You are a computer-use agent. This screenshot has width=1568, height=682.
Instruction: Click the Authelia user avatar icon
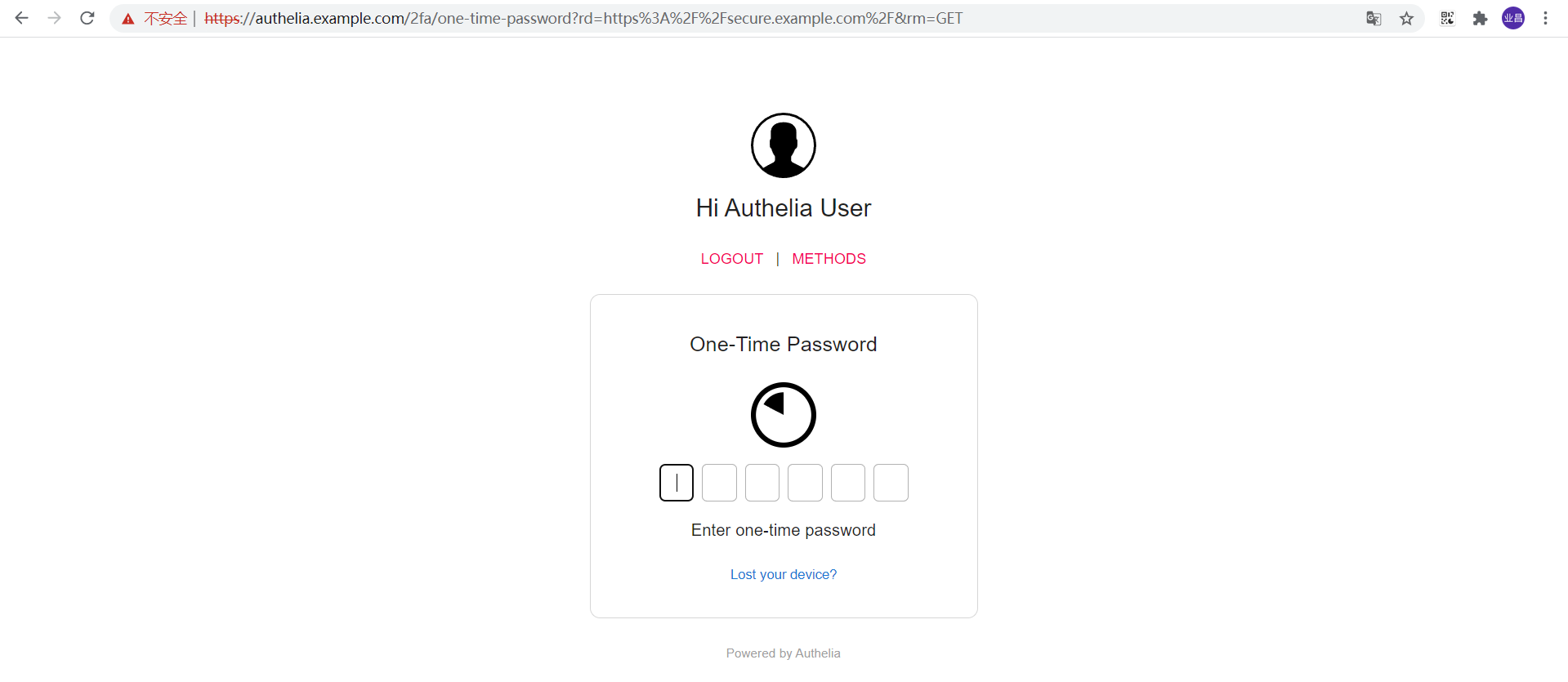point(783,145)
